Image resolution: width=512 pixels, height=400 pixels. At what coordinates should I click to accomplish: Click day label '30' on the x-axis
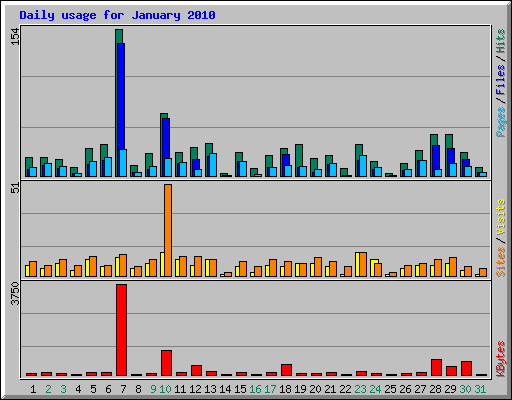tap(465, 389)
